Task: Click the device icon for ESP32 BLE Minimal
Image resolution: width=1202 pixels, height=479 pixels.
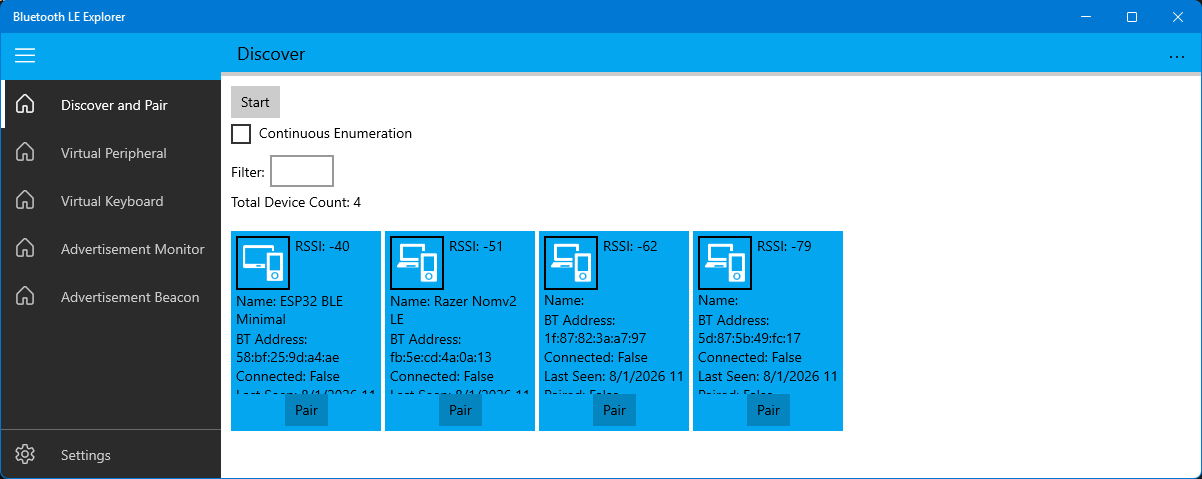Action: pos(263,263)
